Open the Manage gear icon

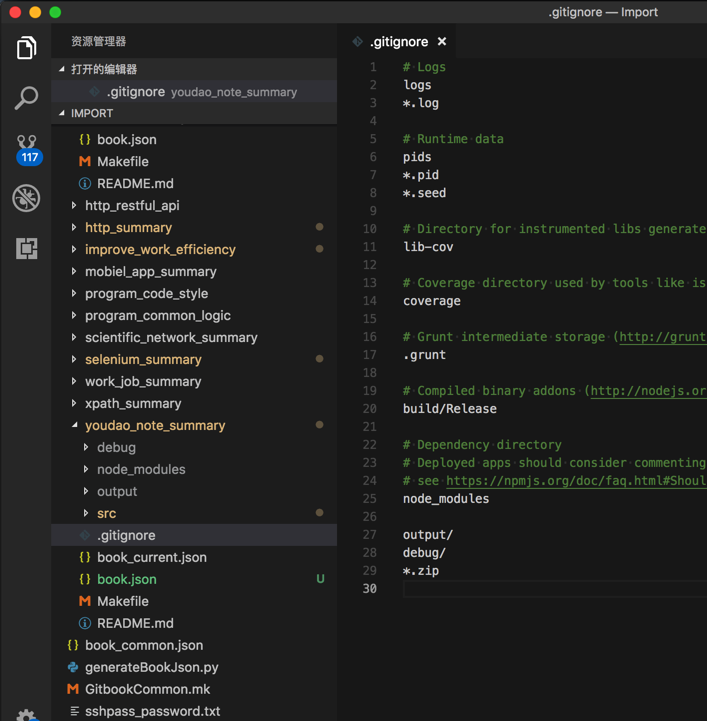[x=26, y=715]
